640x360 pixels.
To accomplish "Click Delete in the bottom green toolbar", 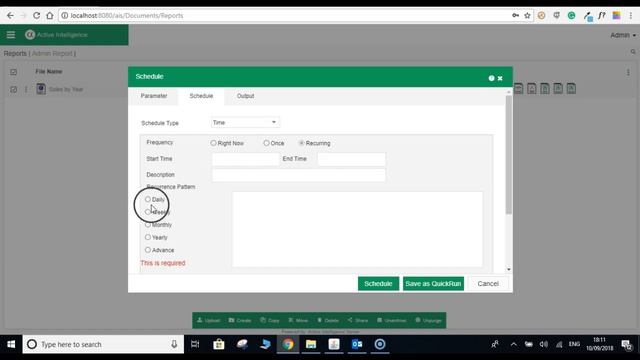I will (x=328, y=320).
